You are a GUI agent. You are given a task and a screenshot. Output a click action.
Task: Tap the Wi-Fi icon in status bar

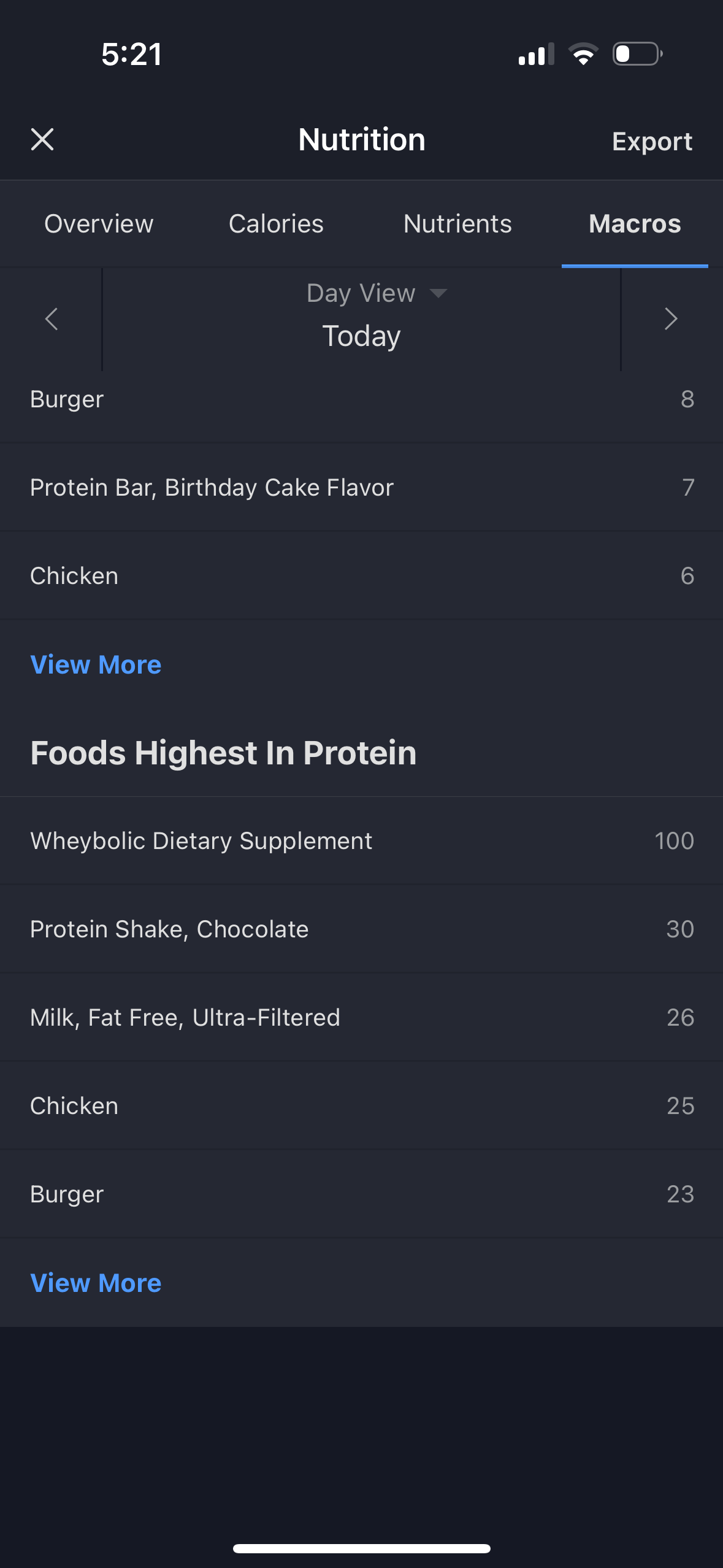click(x=583, y=54)
